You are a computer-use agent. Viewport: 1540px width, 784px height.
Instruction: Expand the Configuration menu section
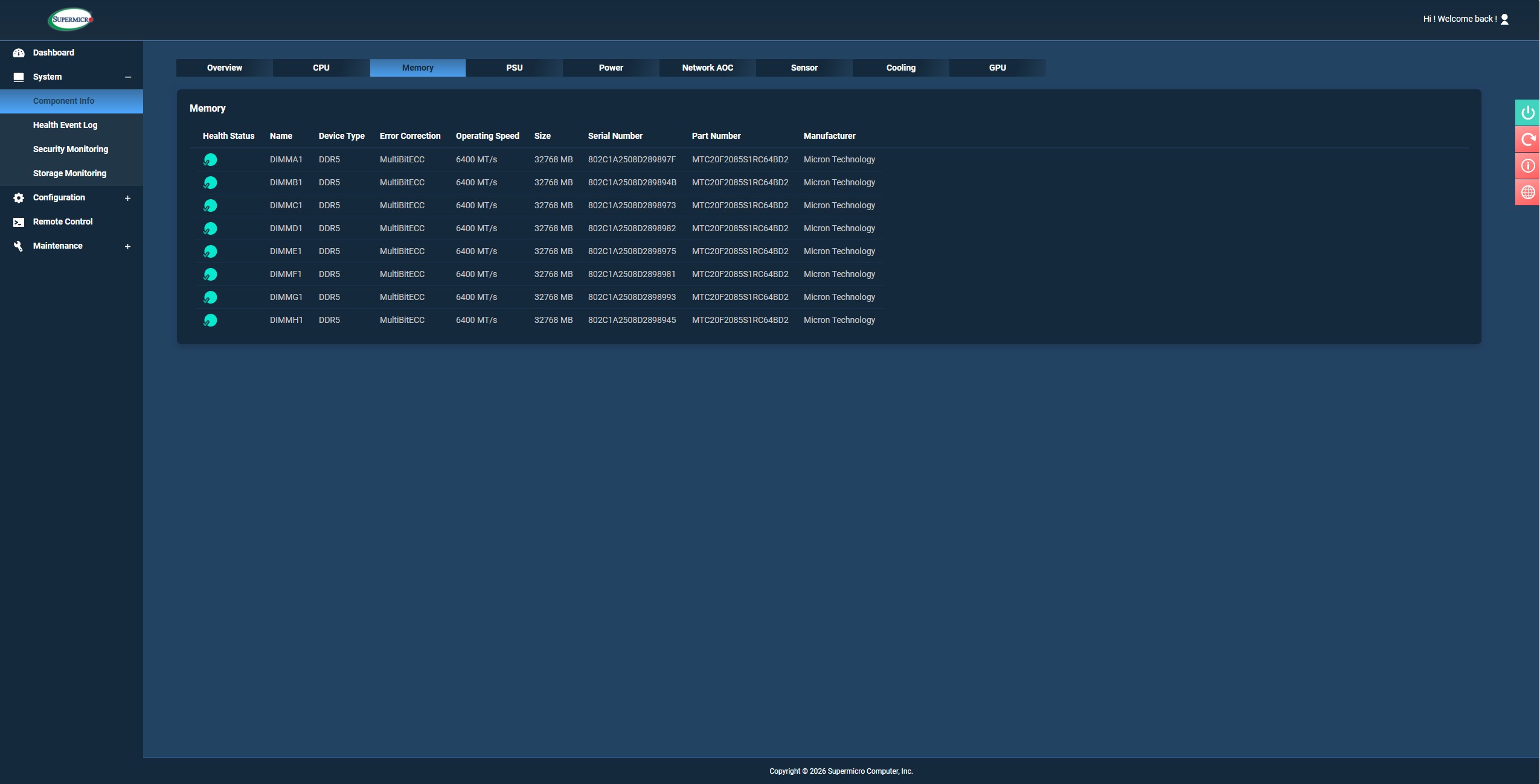[x=127, y=198]
